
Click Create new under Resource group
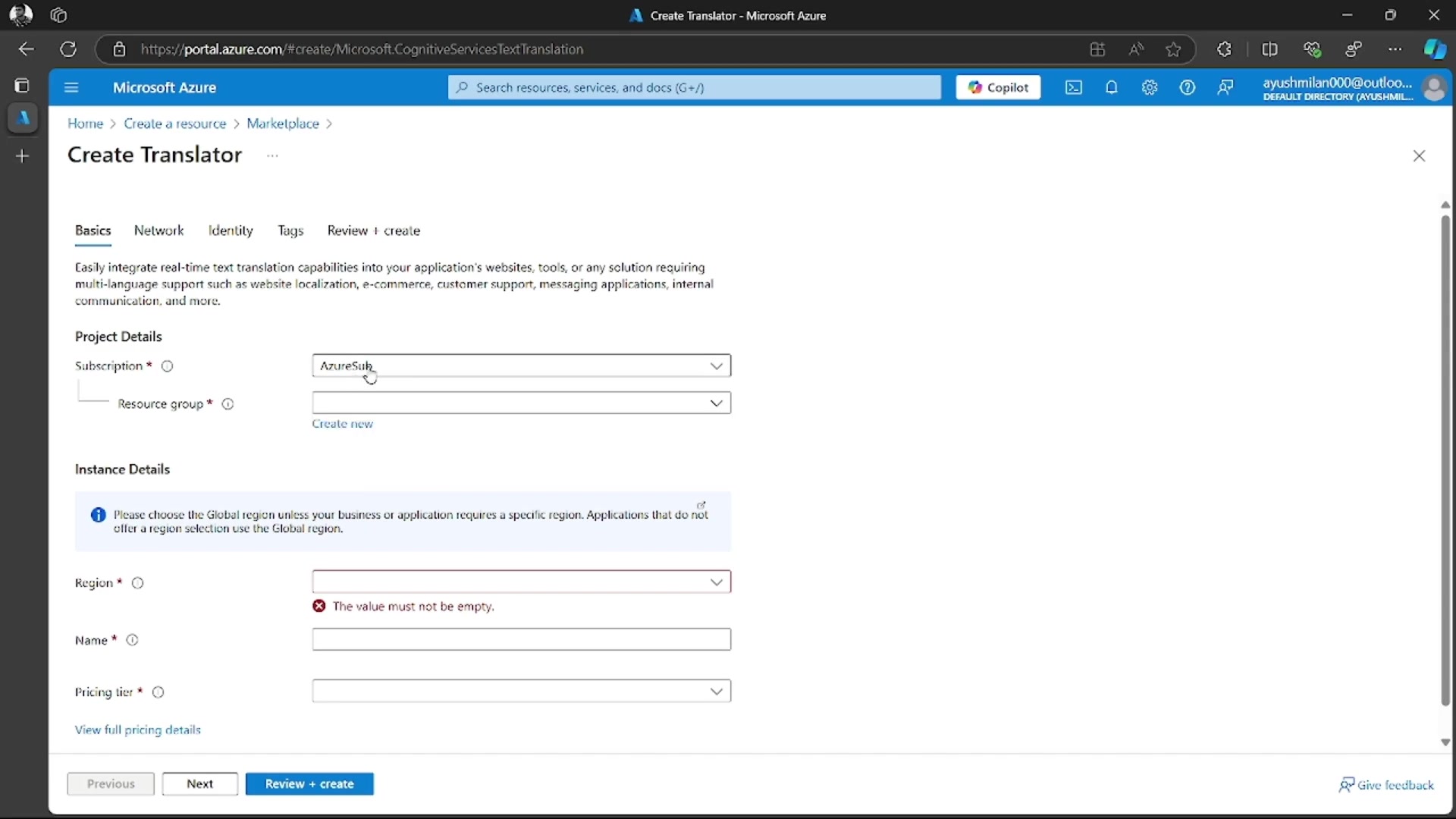(x=342, y=423)
